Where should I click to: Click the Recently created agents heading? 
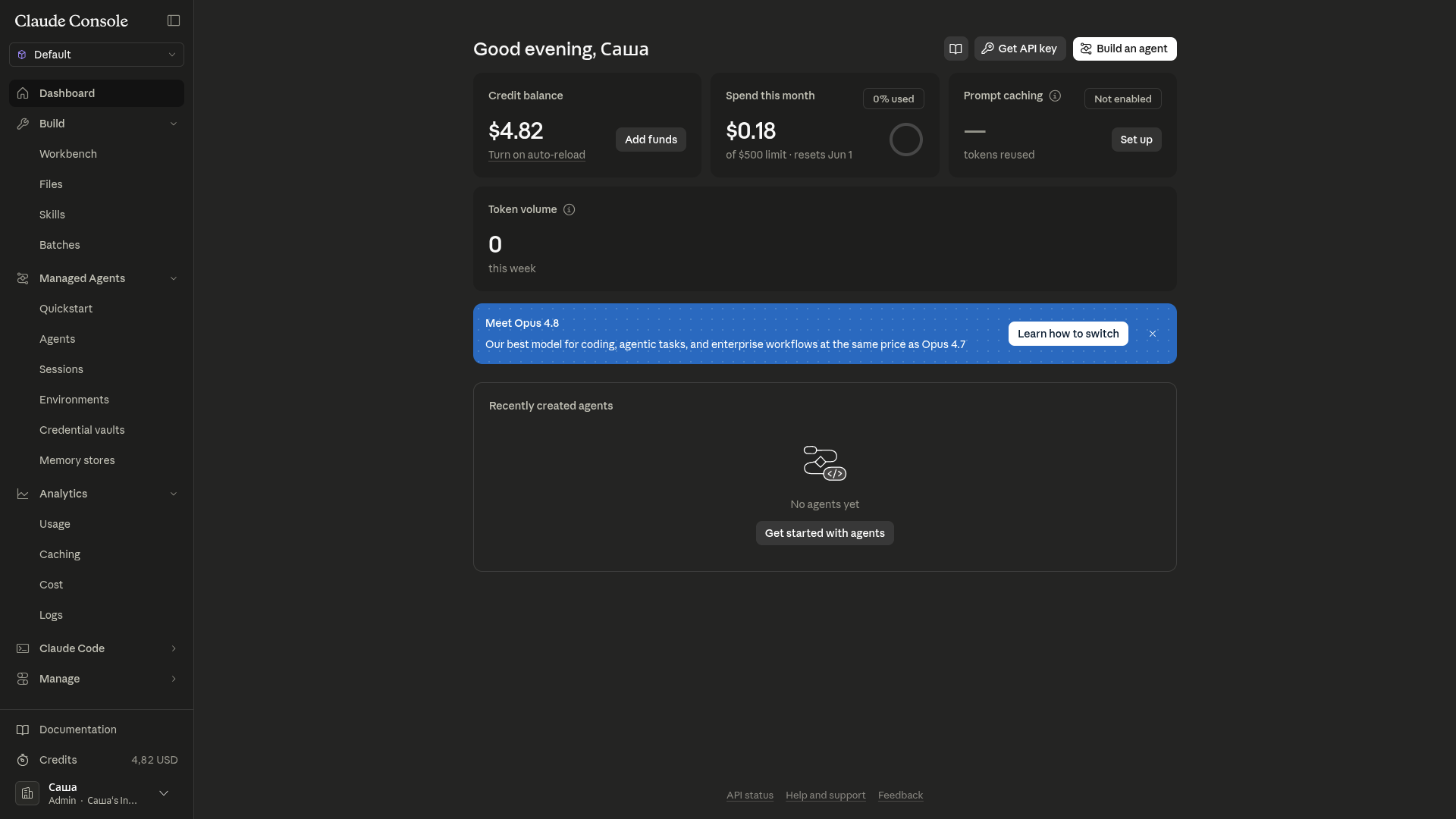click(x=551, y=406)
